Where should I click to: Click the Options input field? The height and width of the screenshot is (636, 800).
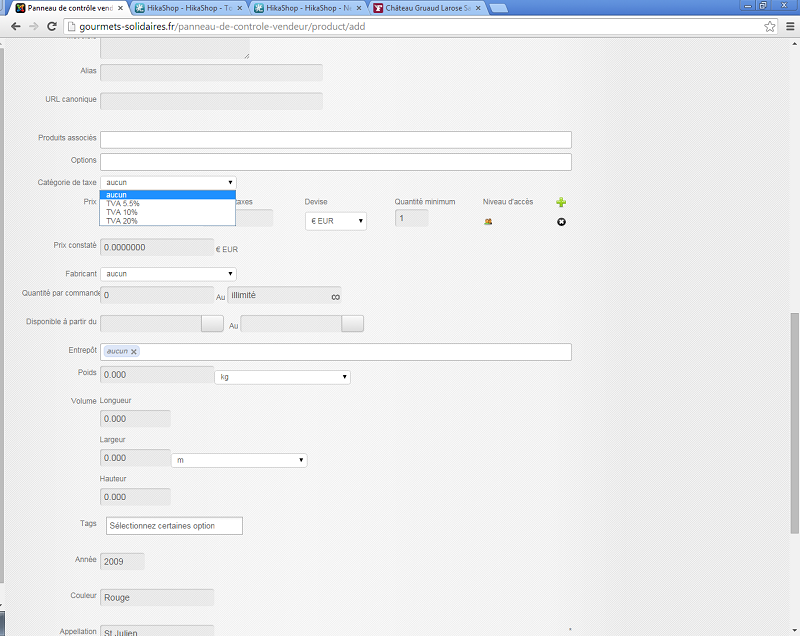point(336,162)
